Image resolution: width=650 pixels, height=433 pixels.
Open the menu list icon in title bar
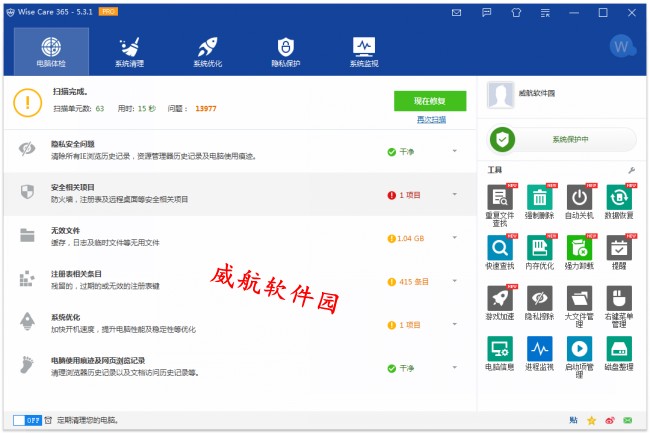[x=545, y=13]
